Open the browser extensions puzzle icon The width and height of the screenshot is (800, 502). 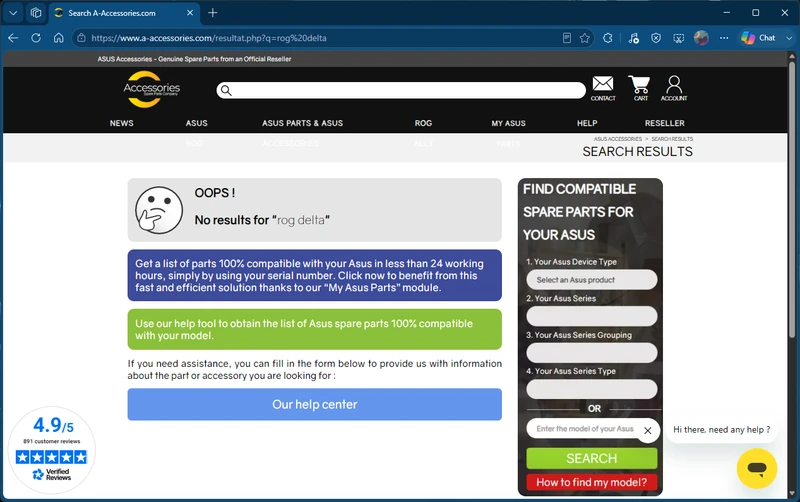(607, 38)
